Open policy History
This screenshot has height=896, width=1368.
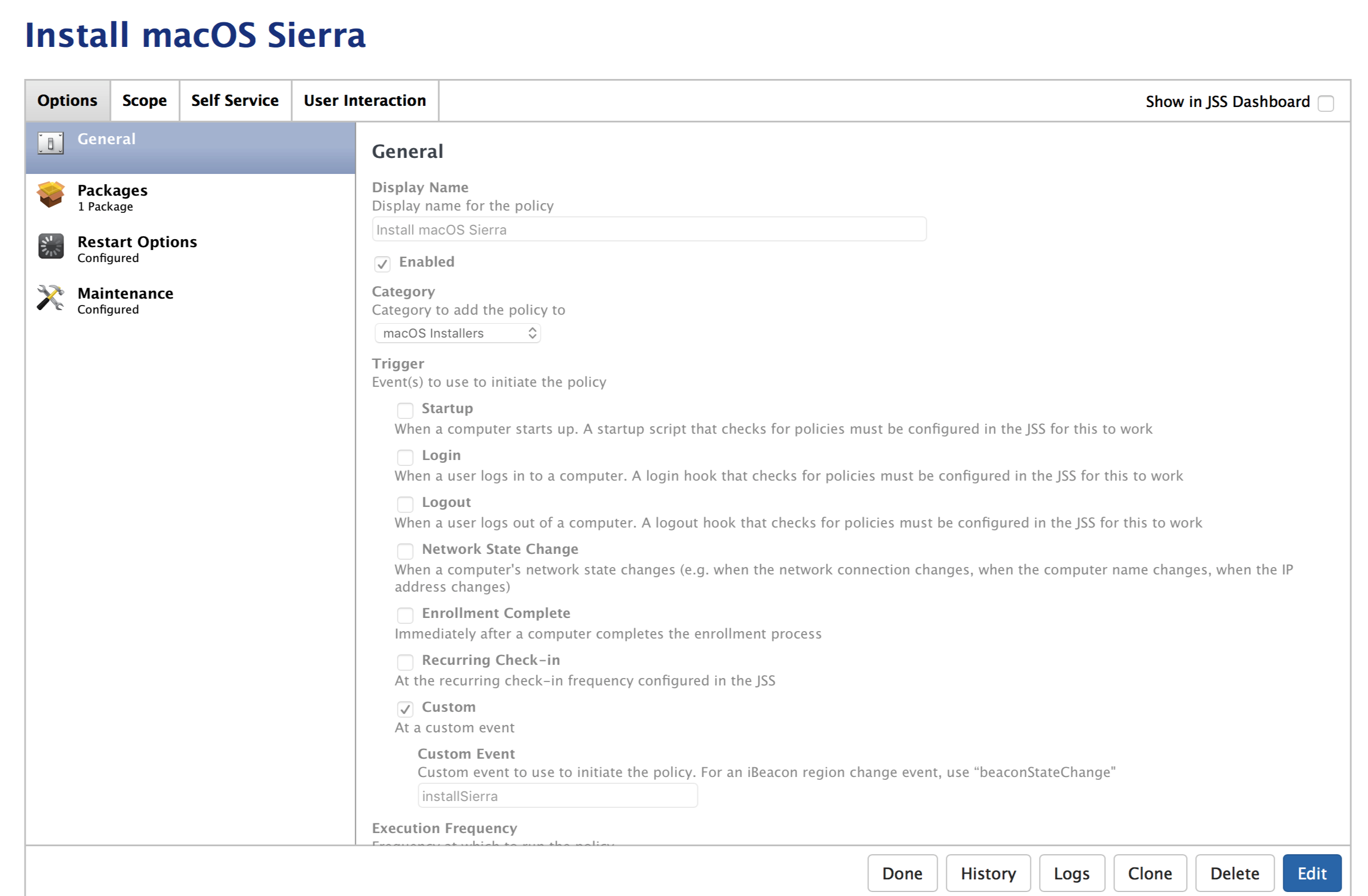[x=988, y=873]
